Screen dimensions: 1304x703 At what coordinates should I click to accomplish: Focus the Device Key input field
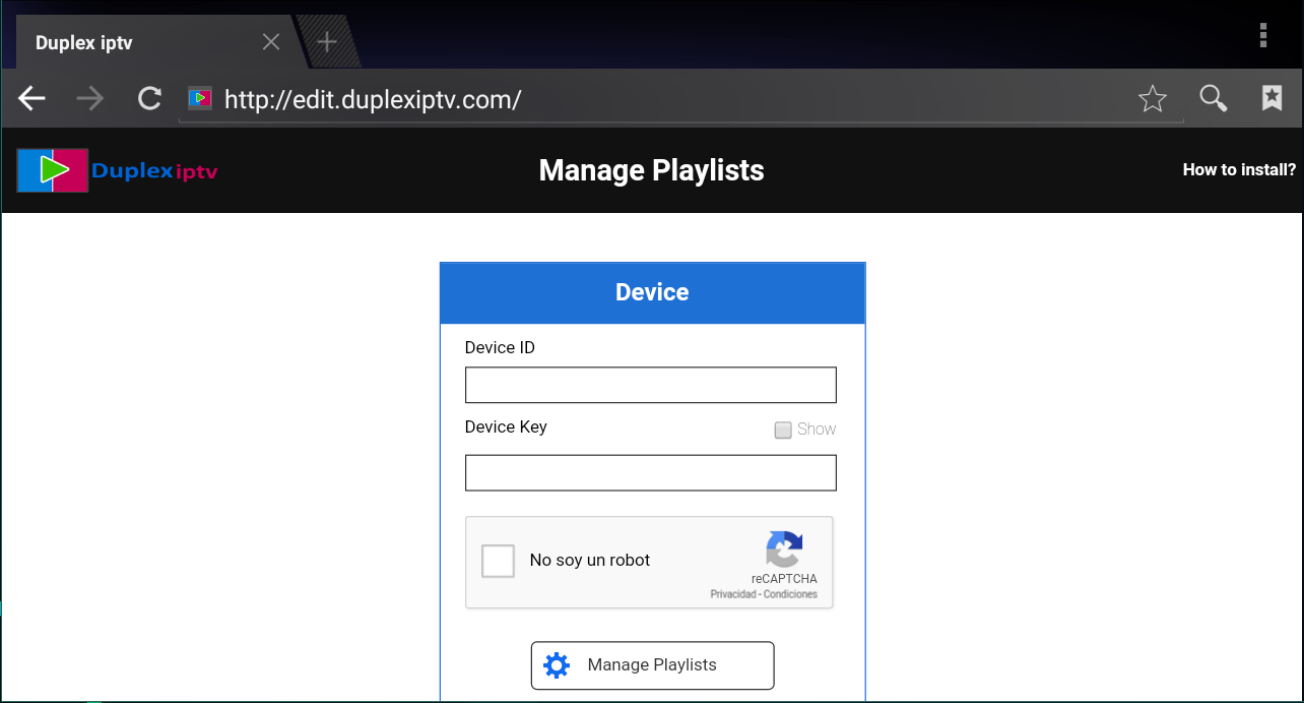651,473
